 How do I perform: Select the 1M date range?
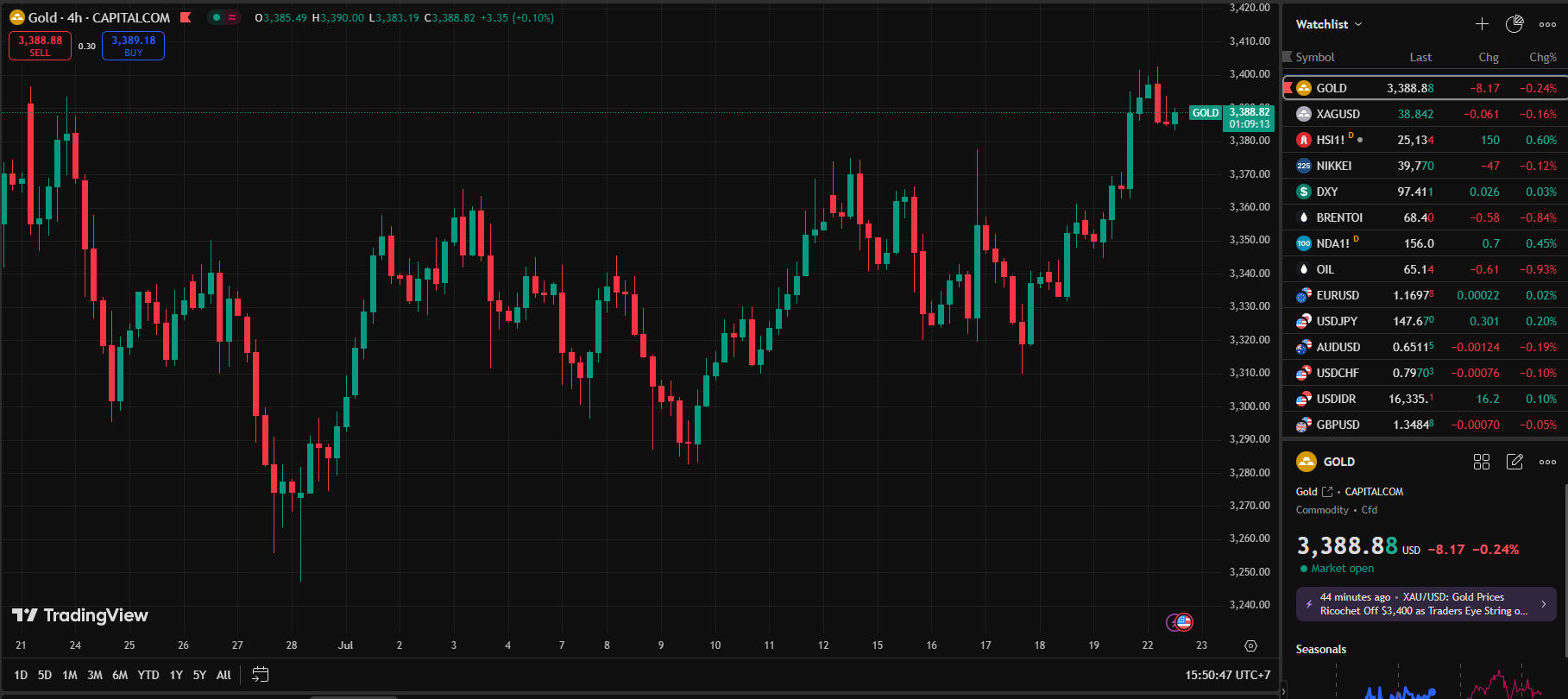(70, 675)
